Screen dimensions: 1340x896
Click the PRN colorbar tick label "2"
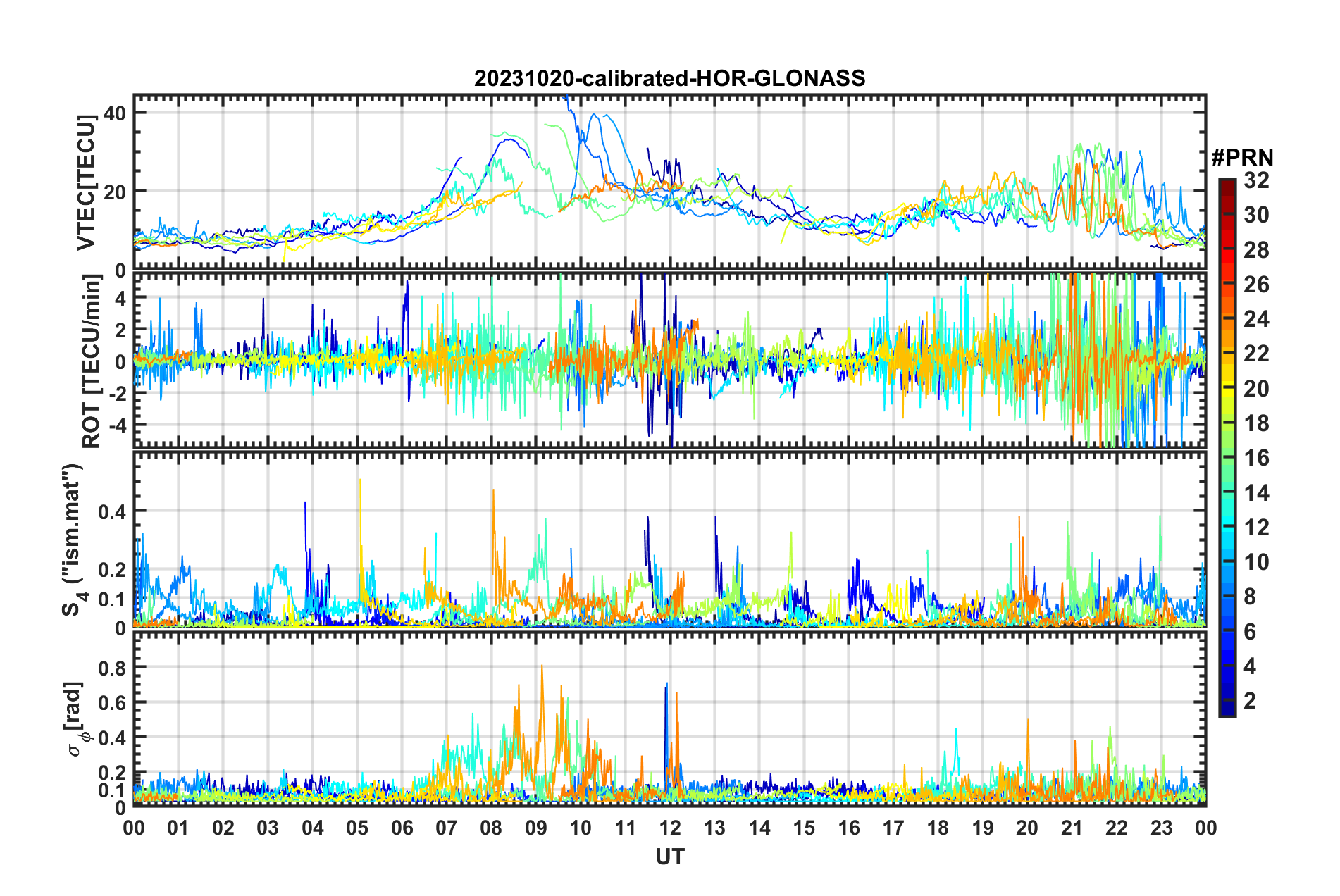click(1250, 700)
